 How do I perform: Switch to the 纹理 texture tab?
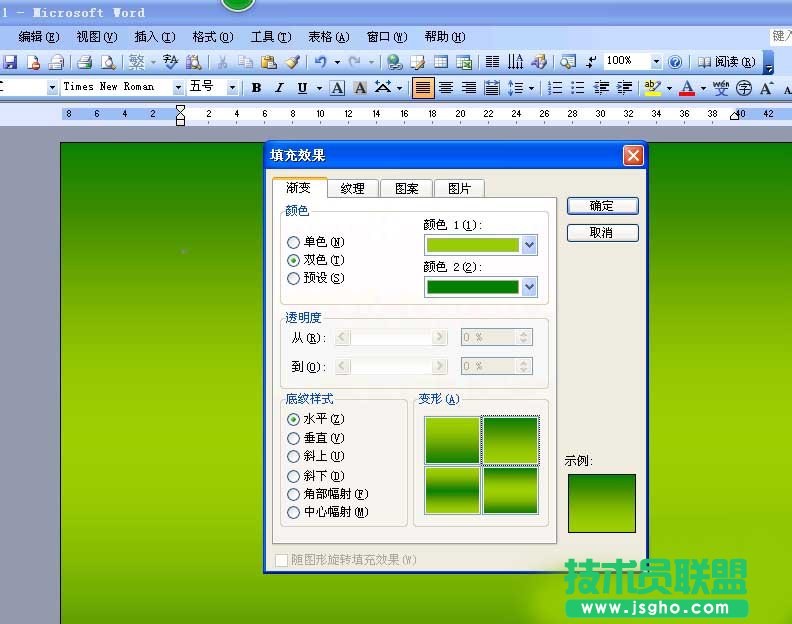pyautogui.click(x=353, y=188)
